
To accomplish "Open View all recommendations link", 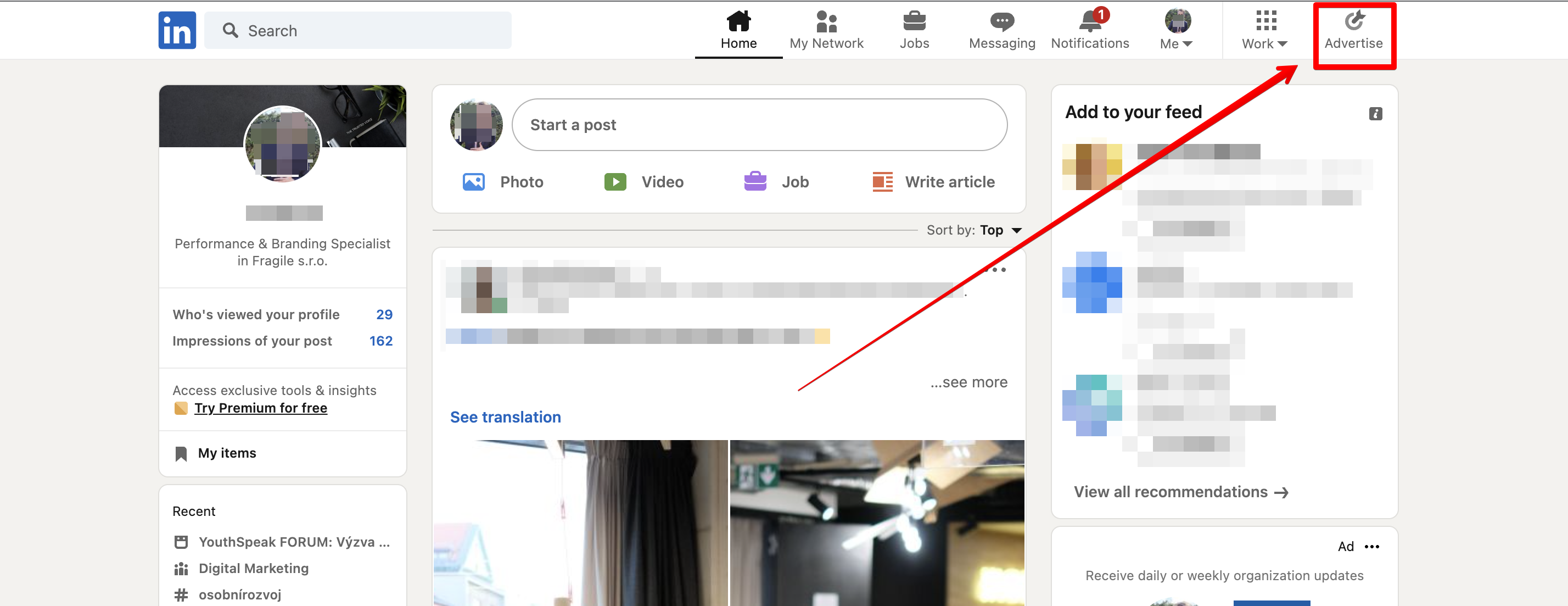I will click(x=1180, y=492).
